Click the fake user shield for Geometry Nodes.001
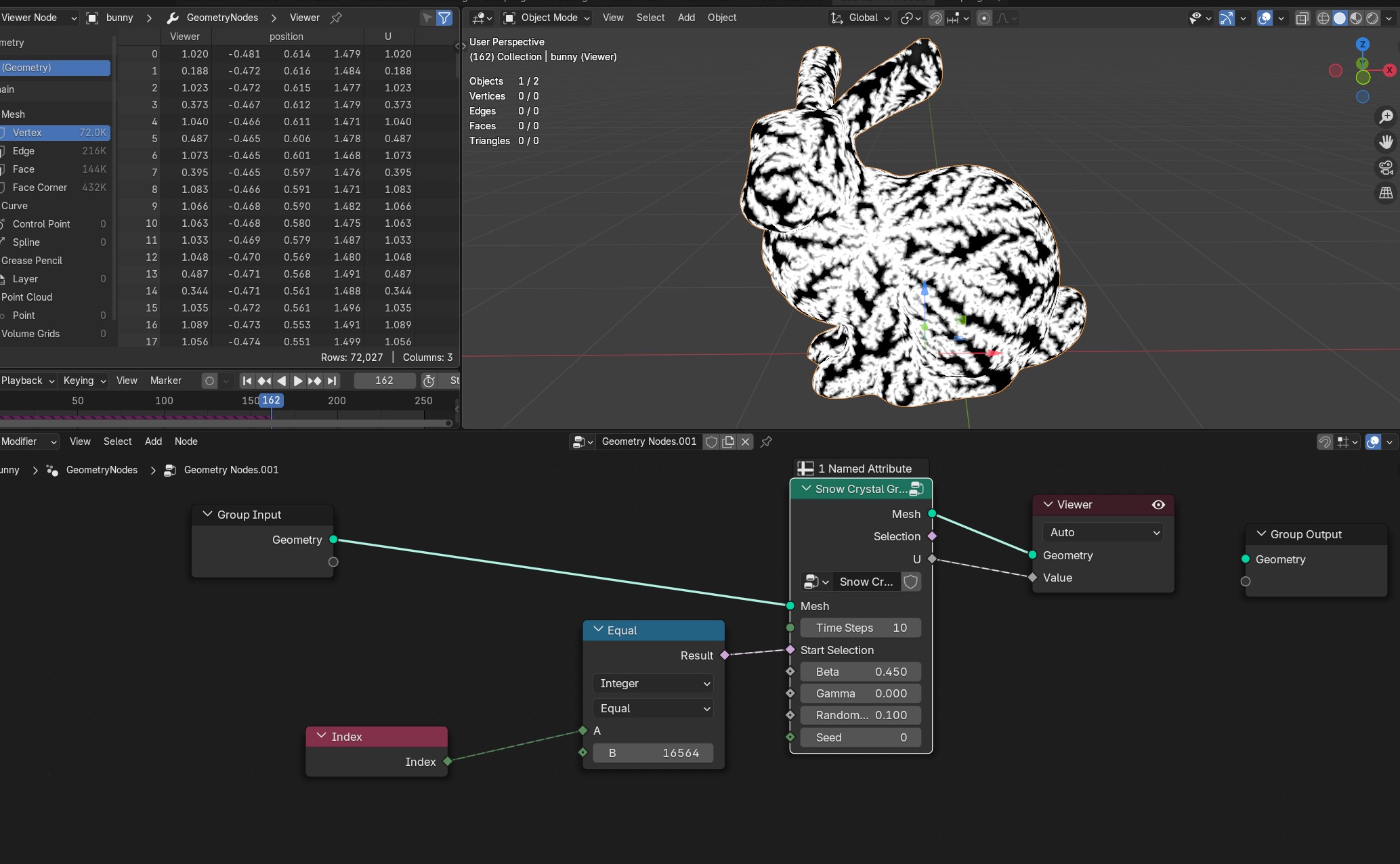The image size is (1400, 864). (x=711, y=441)
